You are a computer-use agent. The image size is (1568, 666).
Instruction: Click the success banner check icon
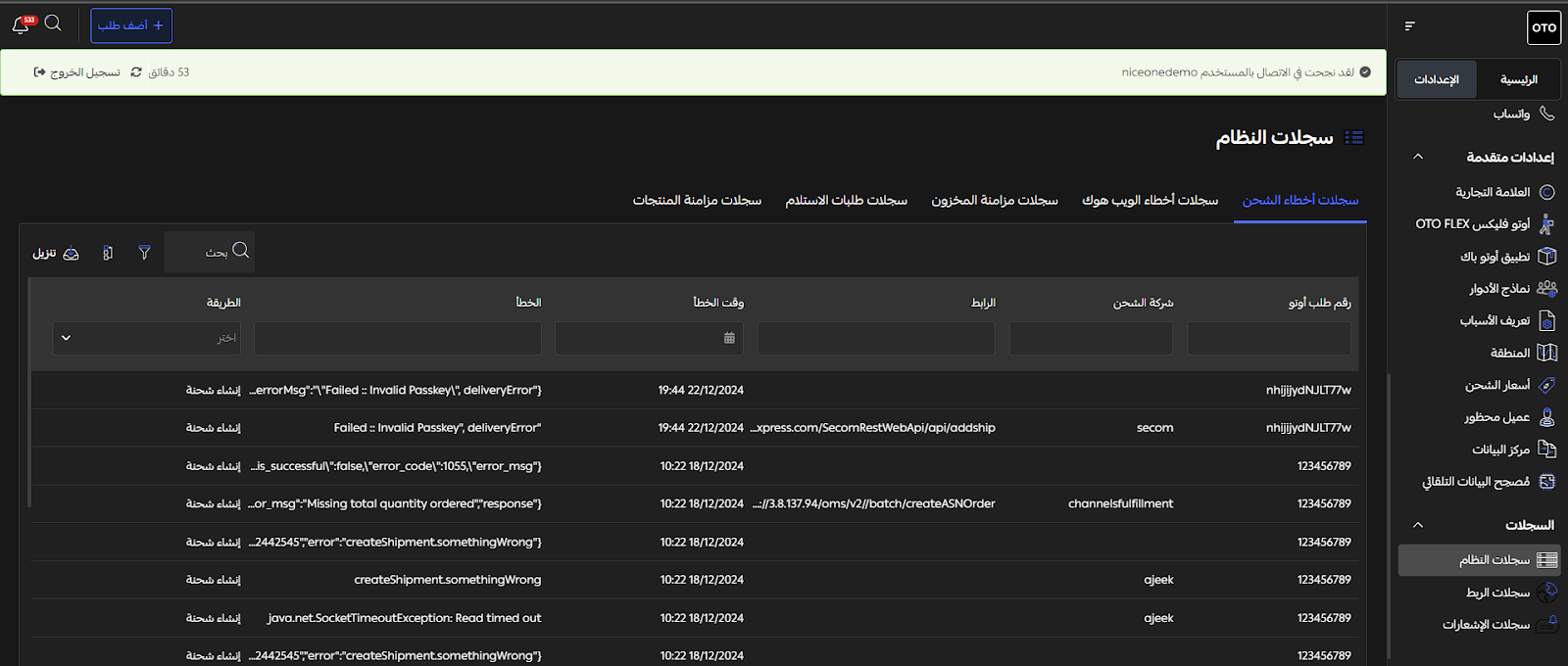click(1365, 72)
